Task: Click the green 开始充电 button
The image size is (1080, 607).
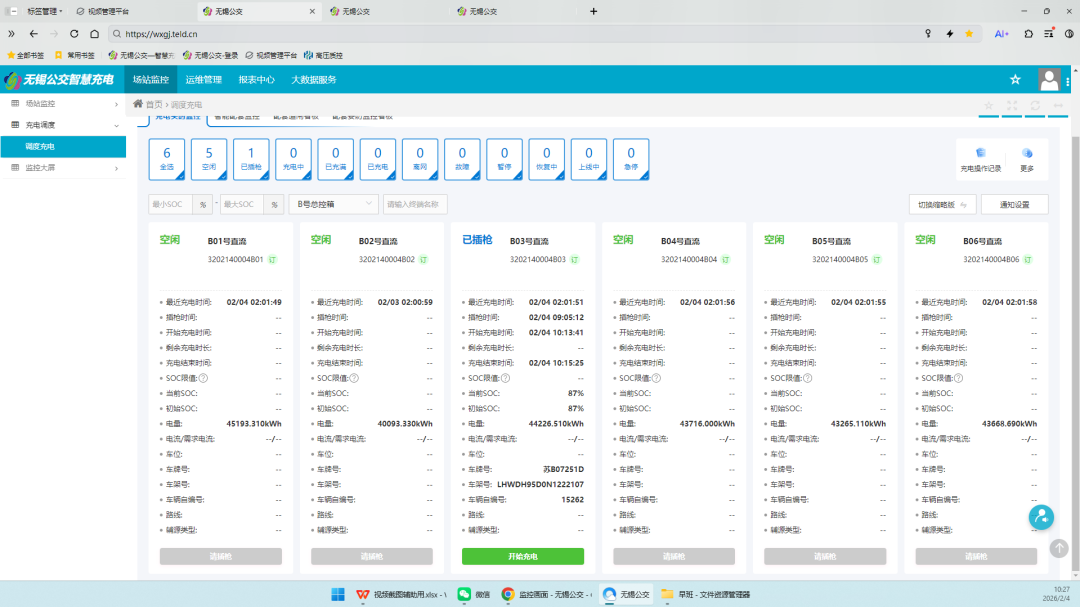Action: coord(523,556)
